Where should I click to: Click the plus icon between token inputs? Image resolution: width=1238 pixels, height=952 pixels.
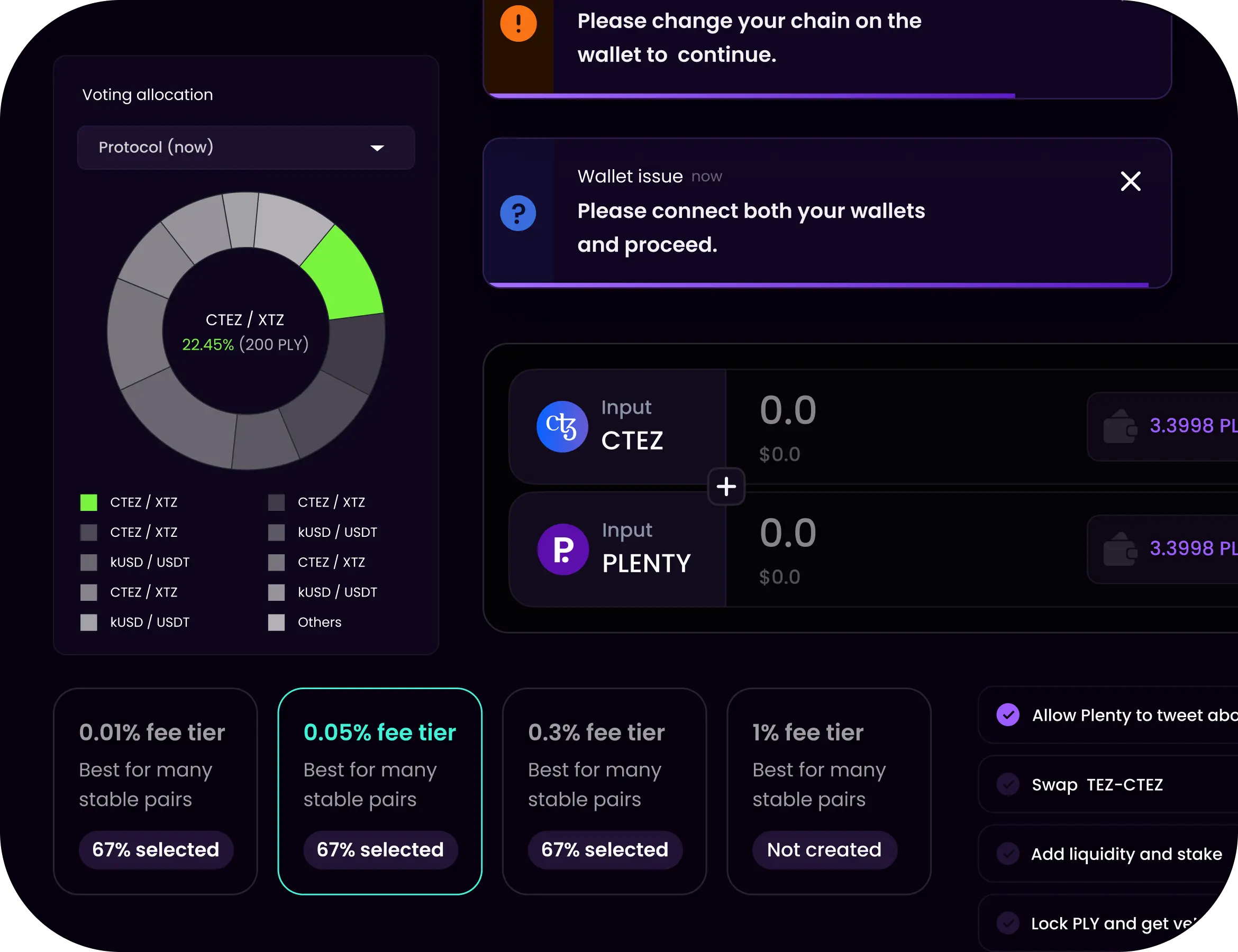click(726, 486)
